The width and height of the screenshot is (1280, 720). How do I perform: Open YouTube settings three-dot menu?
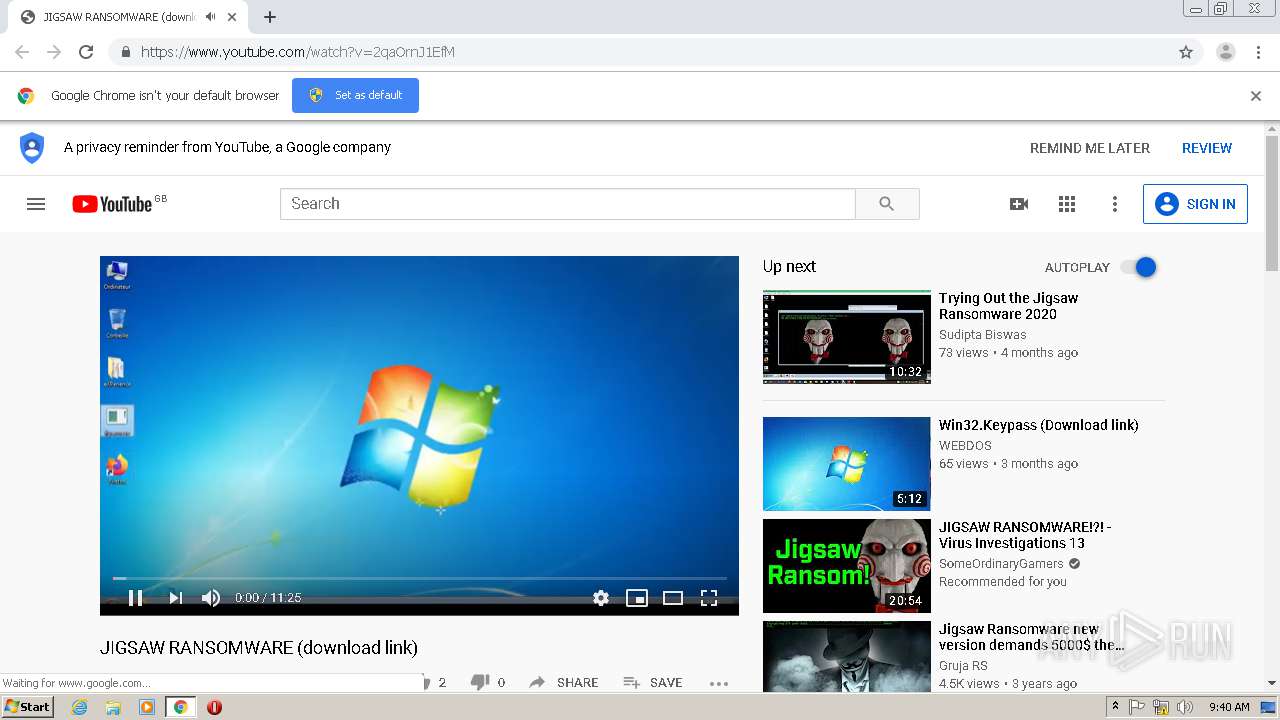1115,204
